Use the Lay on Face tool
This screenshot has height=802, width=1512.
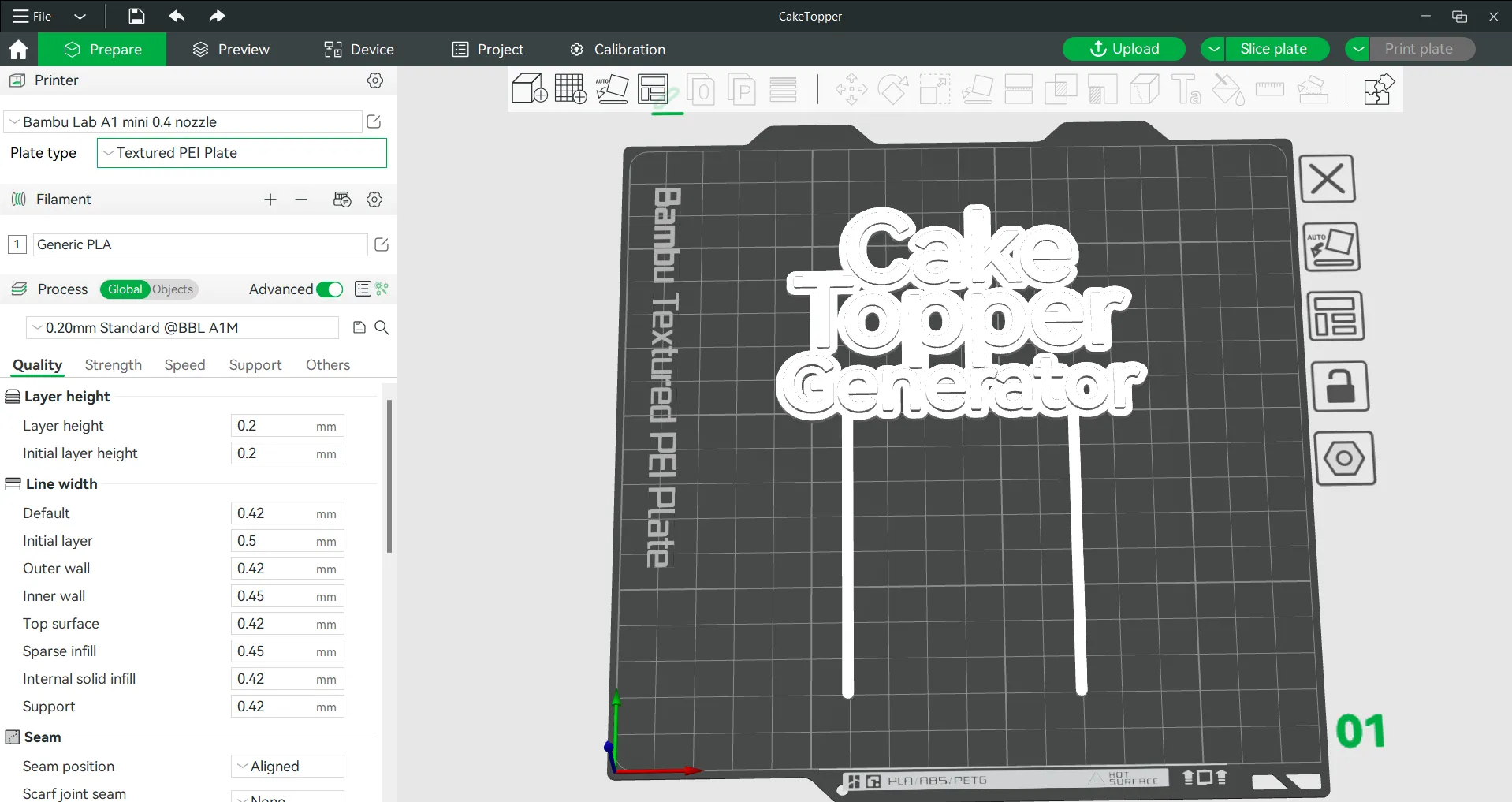(x=978, y=89)
